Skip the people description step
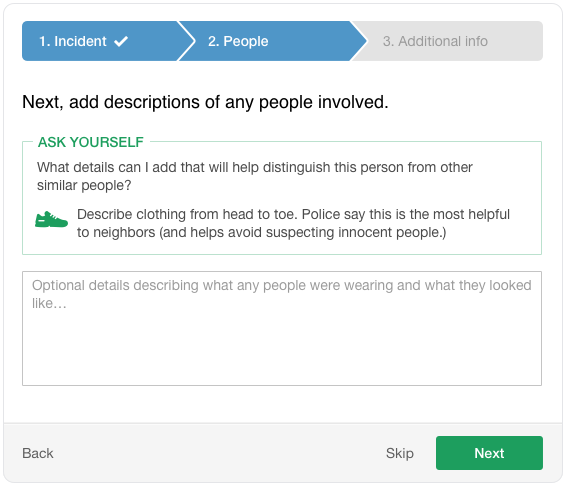566x486 pixels. click(x=400, y=453)
